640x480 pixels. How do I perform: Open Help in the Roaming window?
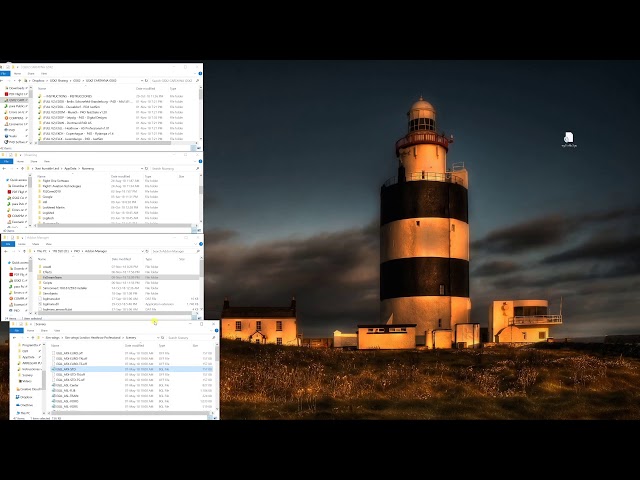point(200,161)
